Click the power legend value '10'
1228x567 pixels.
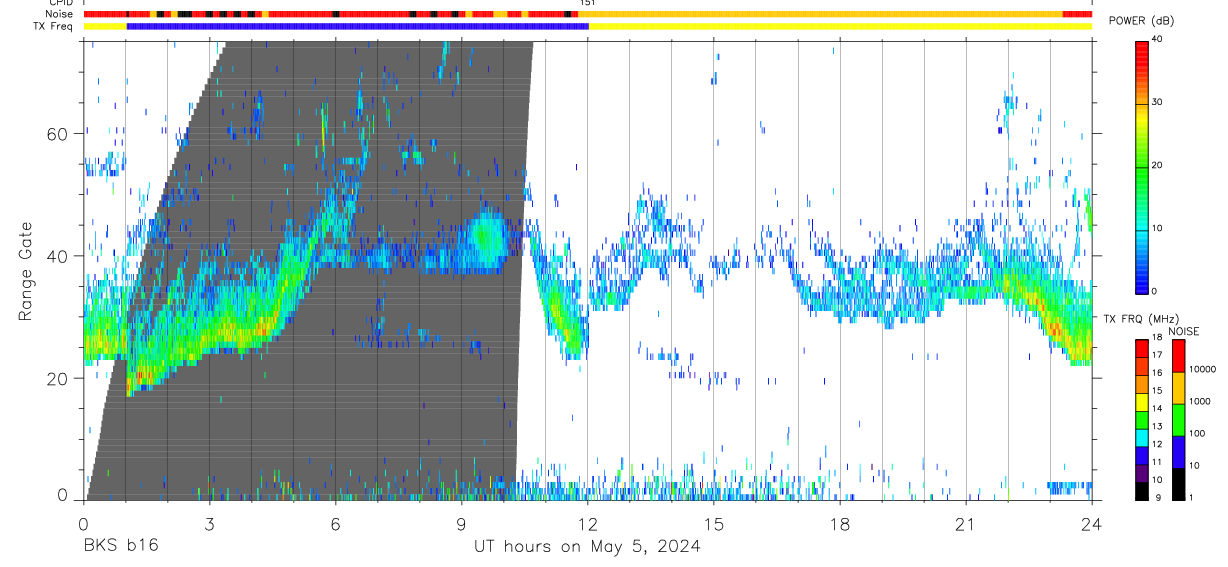(x=1158, y=228)
